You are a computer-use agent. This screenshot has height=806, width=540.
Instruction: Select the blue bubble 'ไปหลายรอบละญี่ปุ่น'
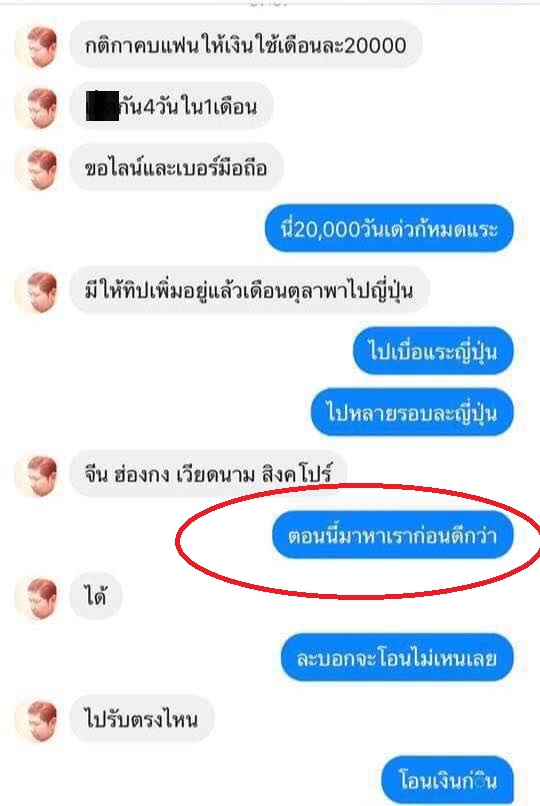pyautogui.click(x=412, y=412)
